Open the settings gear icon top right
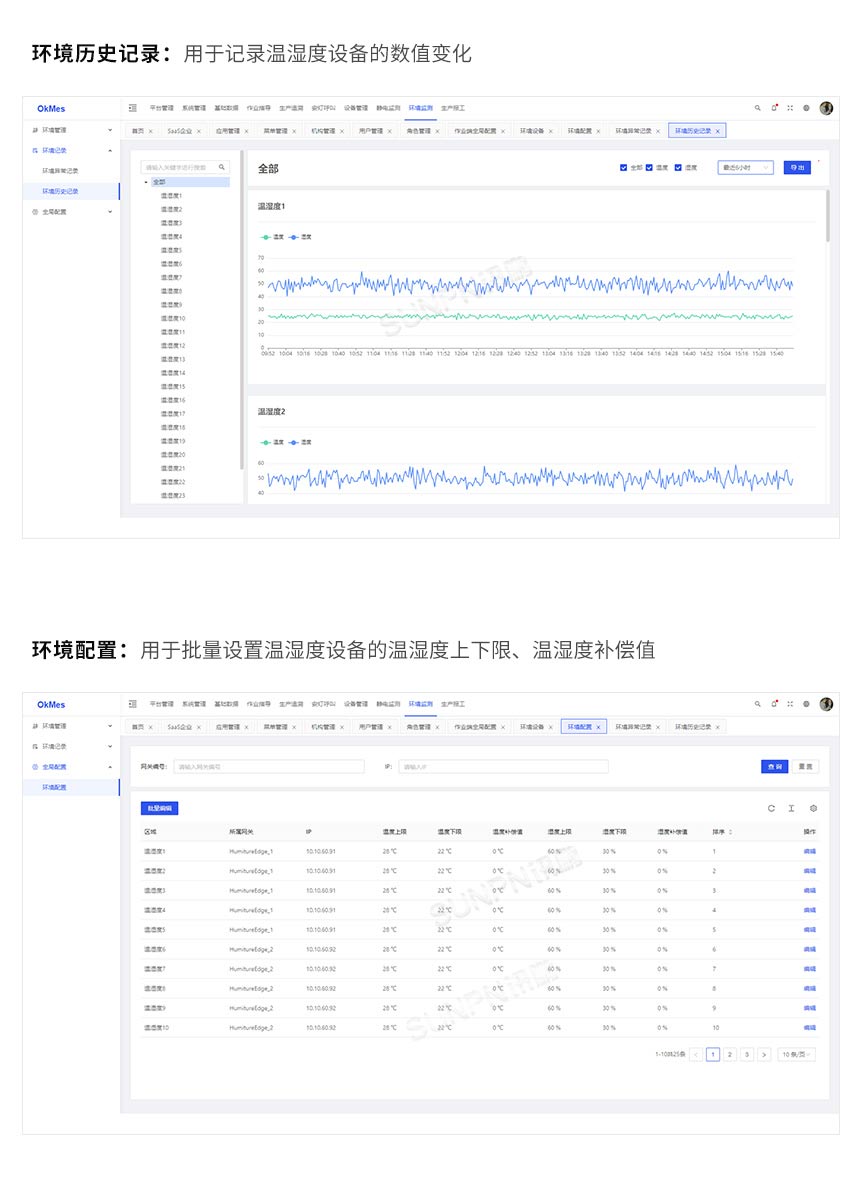Viewport: 860px width, 1197px height. [807, 108]
